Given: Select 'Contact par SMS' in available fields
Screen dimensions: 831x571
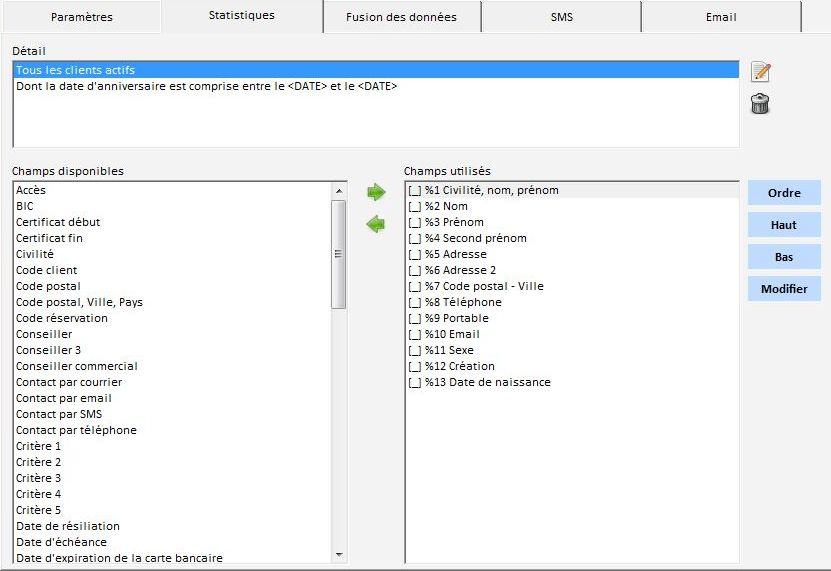Looking at the screenshot, I should pyautogui.click(x=59, y=414).
